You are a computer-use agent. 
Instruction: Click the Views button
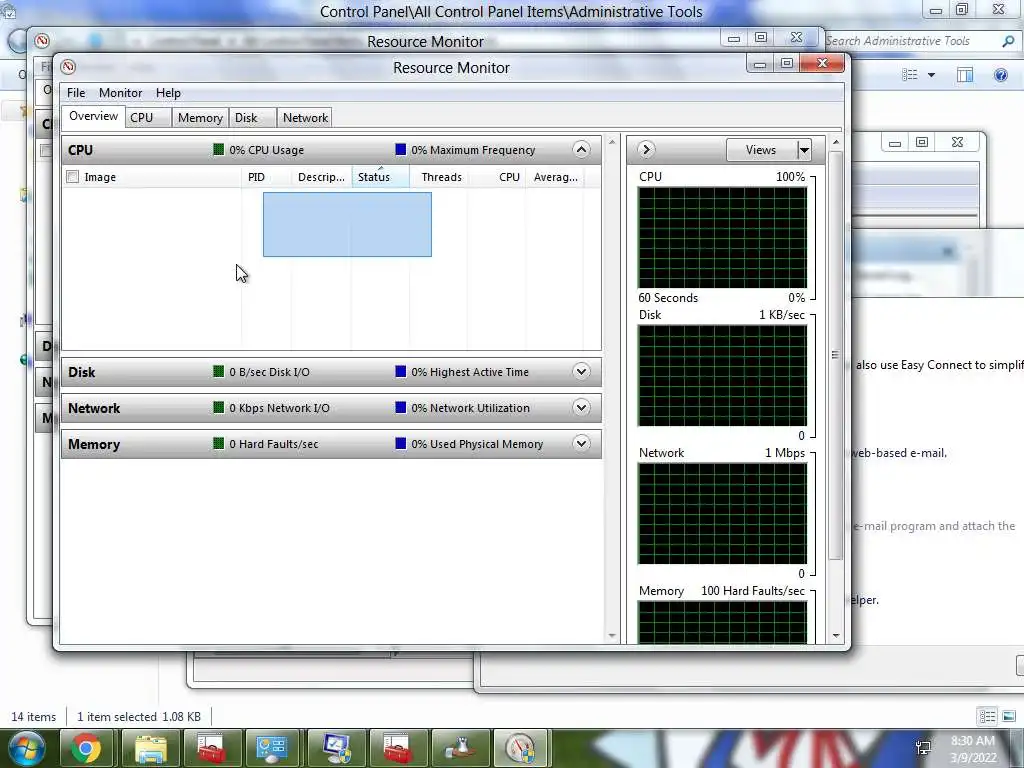(x=761, y=150)
